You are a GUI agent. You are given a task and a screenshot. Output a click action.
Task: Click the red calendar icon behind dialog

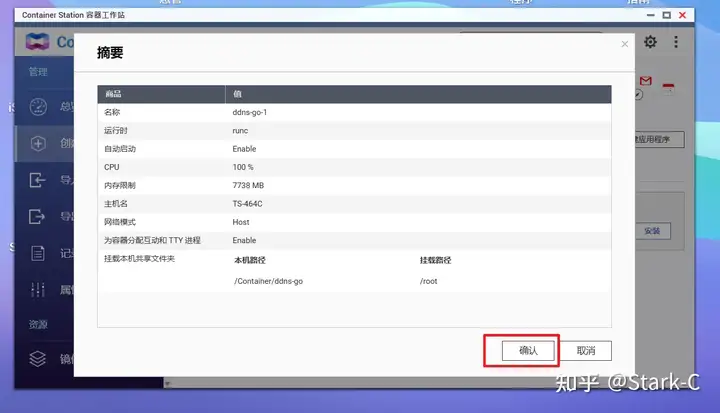pyautogui.click(x=669, y=89)
